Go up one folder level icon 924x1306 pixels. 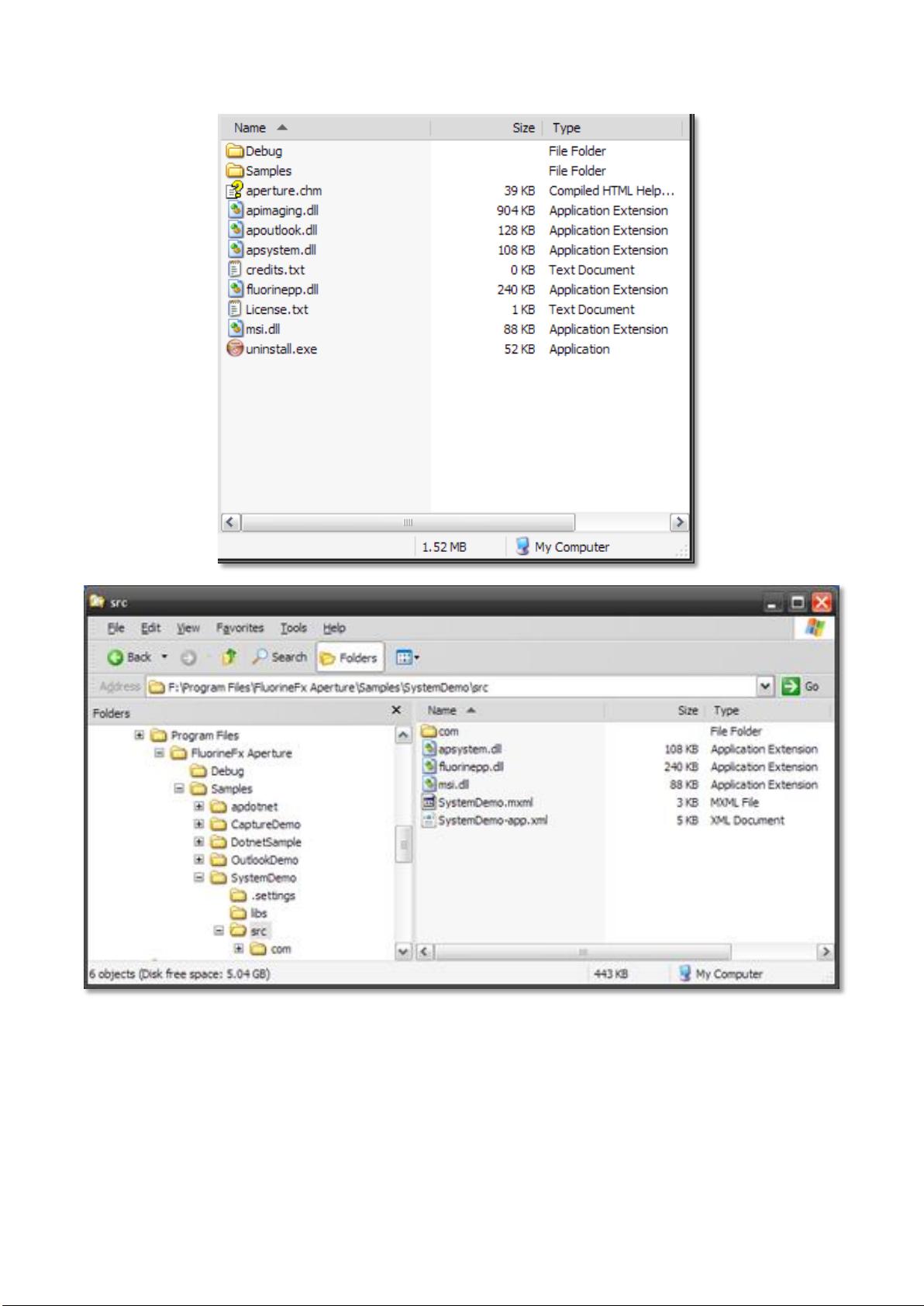pyautogui.click(x=228, y=657)
